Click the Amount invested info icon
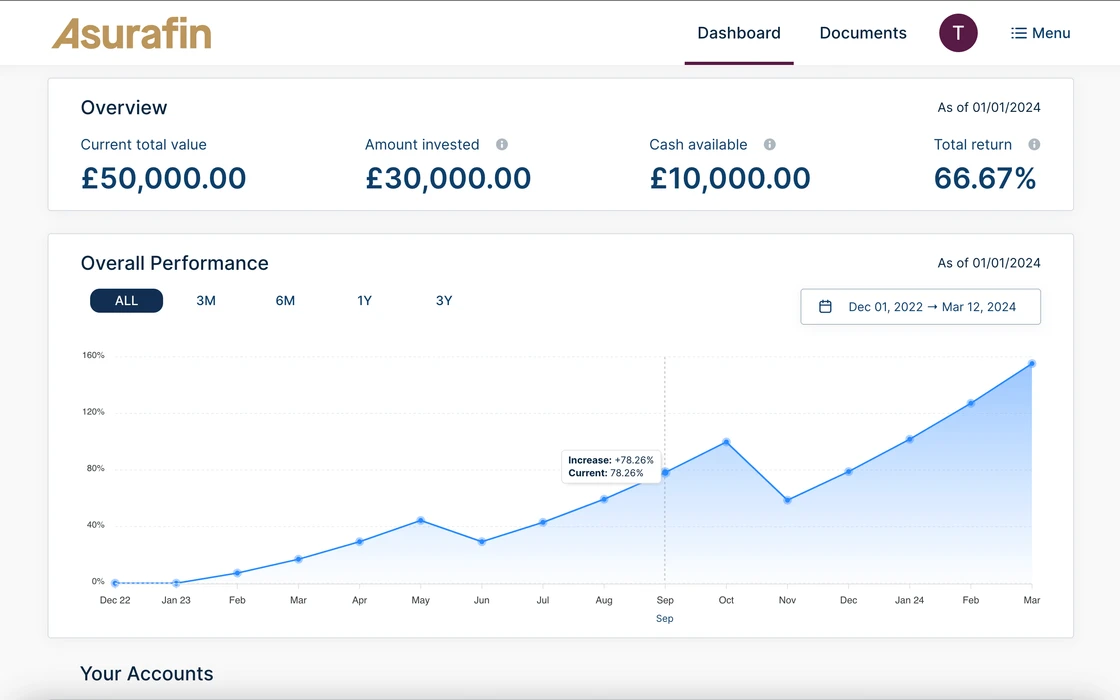Image resolution: width=1120 pixels, height=700 pixels. pos(502,144)
